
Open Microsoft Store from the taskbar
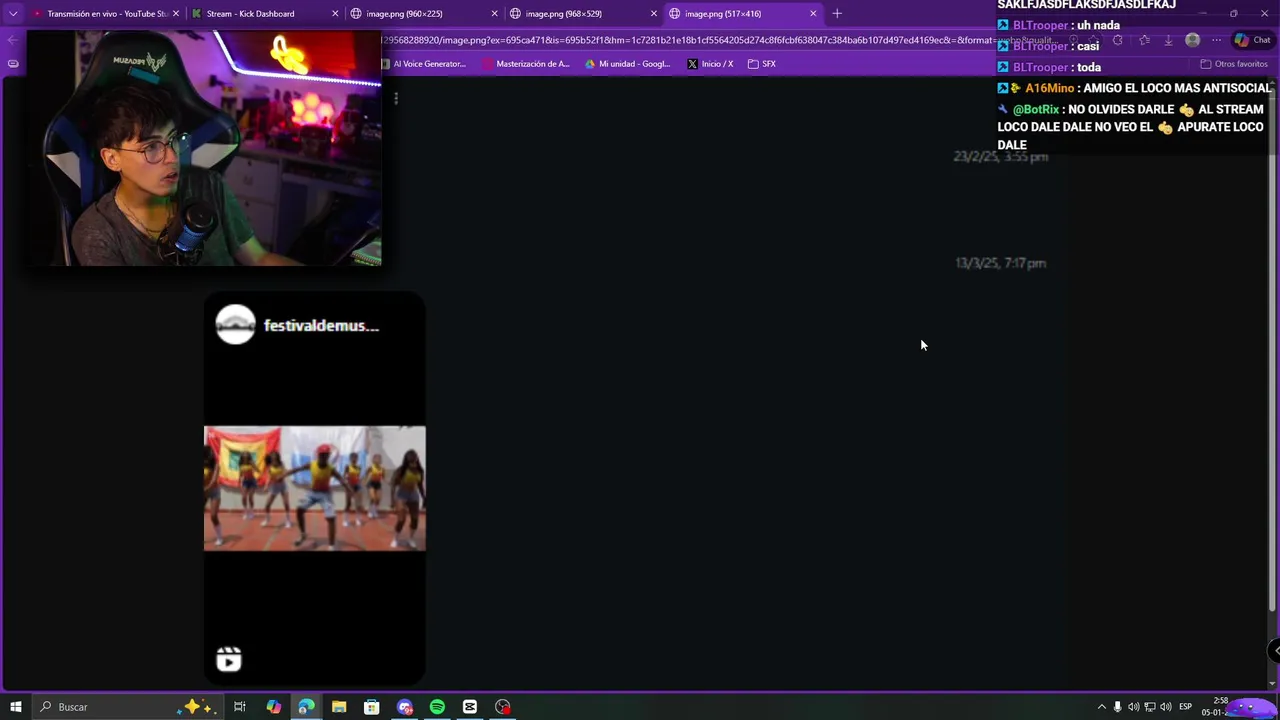372,707
